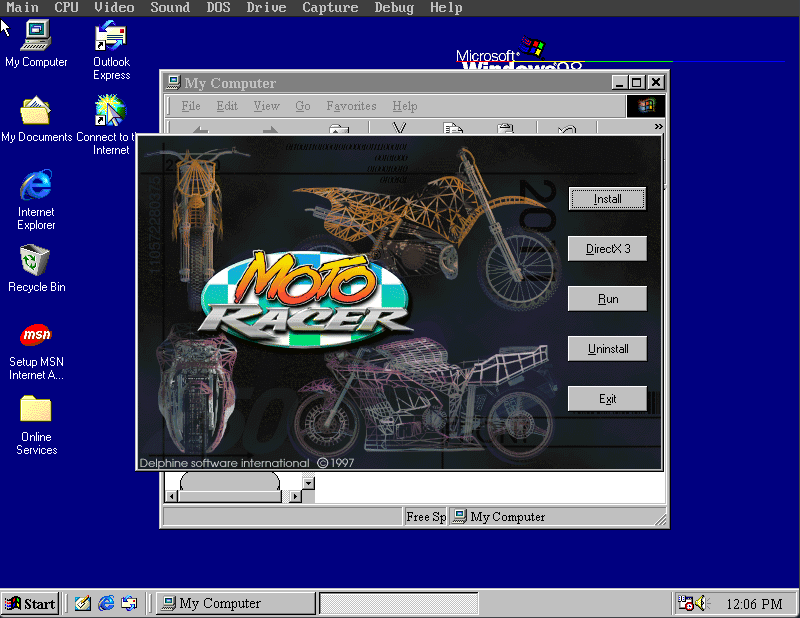800x618 pixels.
Task: Open the DOSBox Video menu
Action: coord(114,8)
